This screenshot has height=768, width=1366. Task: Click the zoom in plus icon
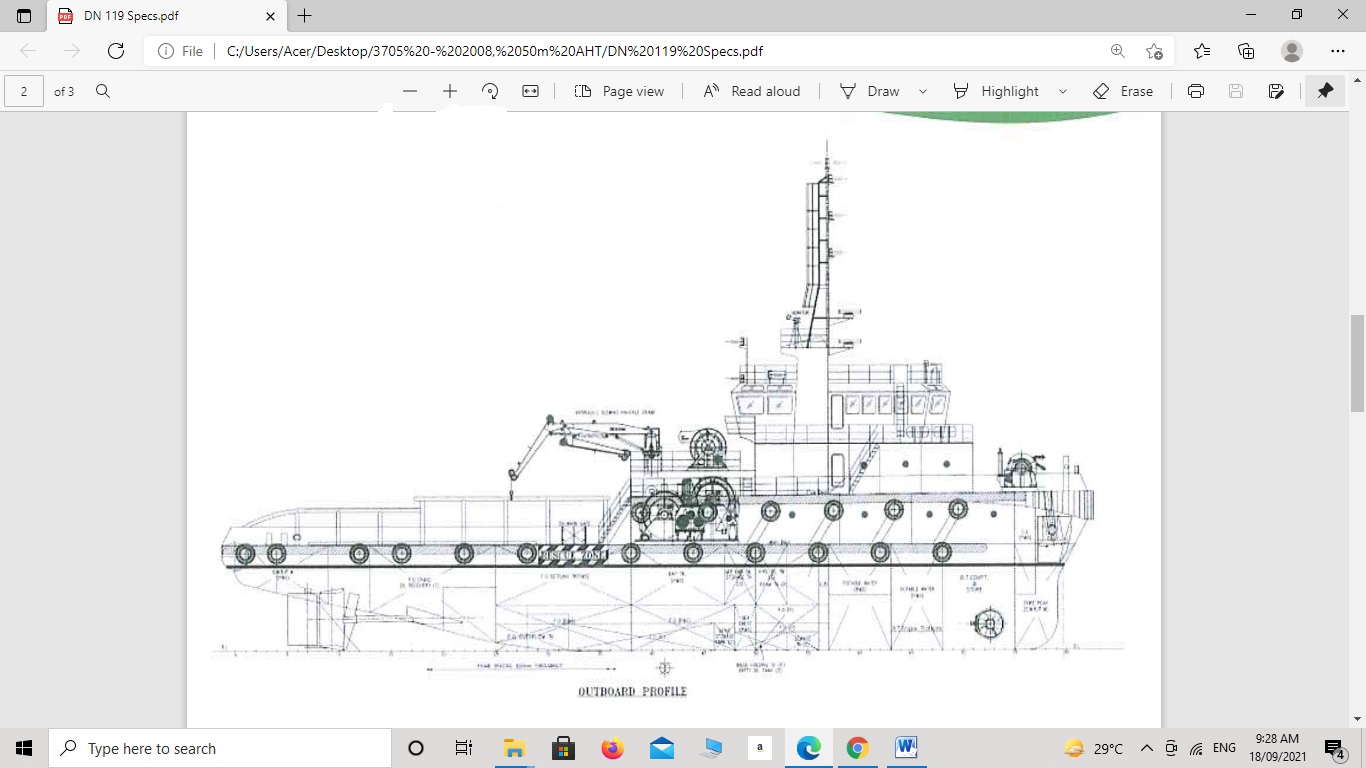(450, 91)
